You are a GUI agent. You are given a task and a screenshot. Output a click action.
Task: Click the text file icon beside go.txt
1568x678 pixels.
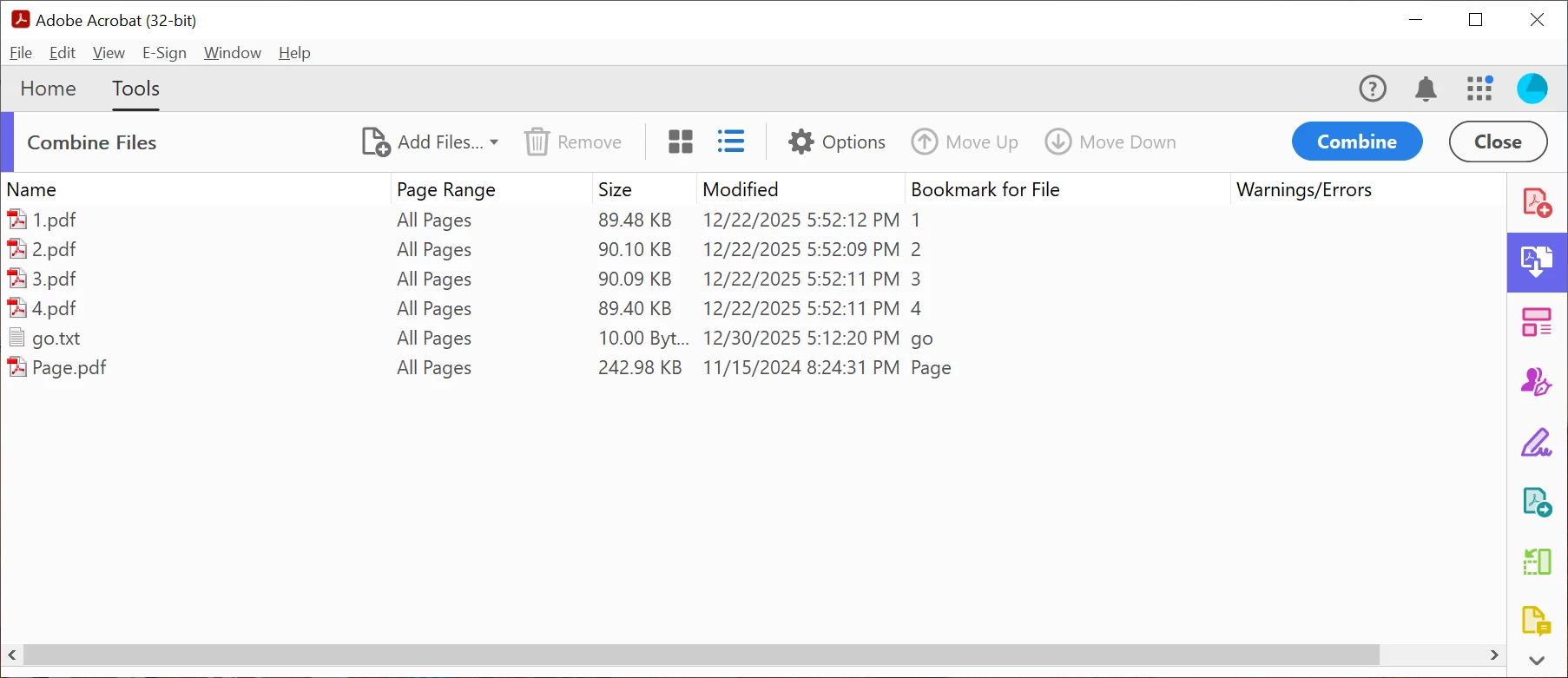pos(16,338)
